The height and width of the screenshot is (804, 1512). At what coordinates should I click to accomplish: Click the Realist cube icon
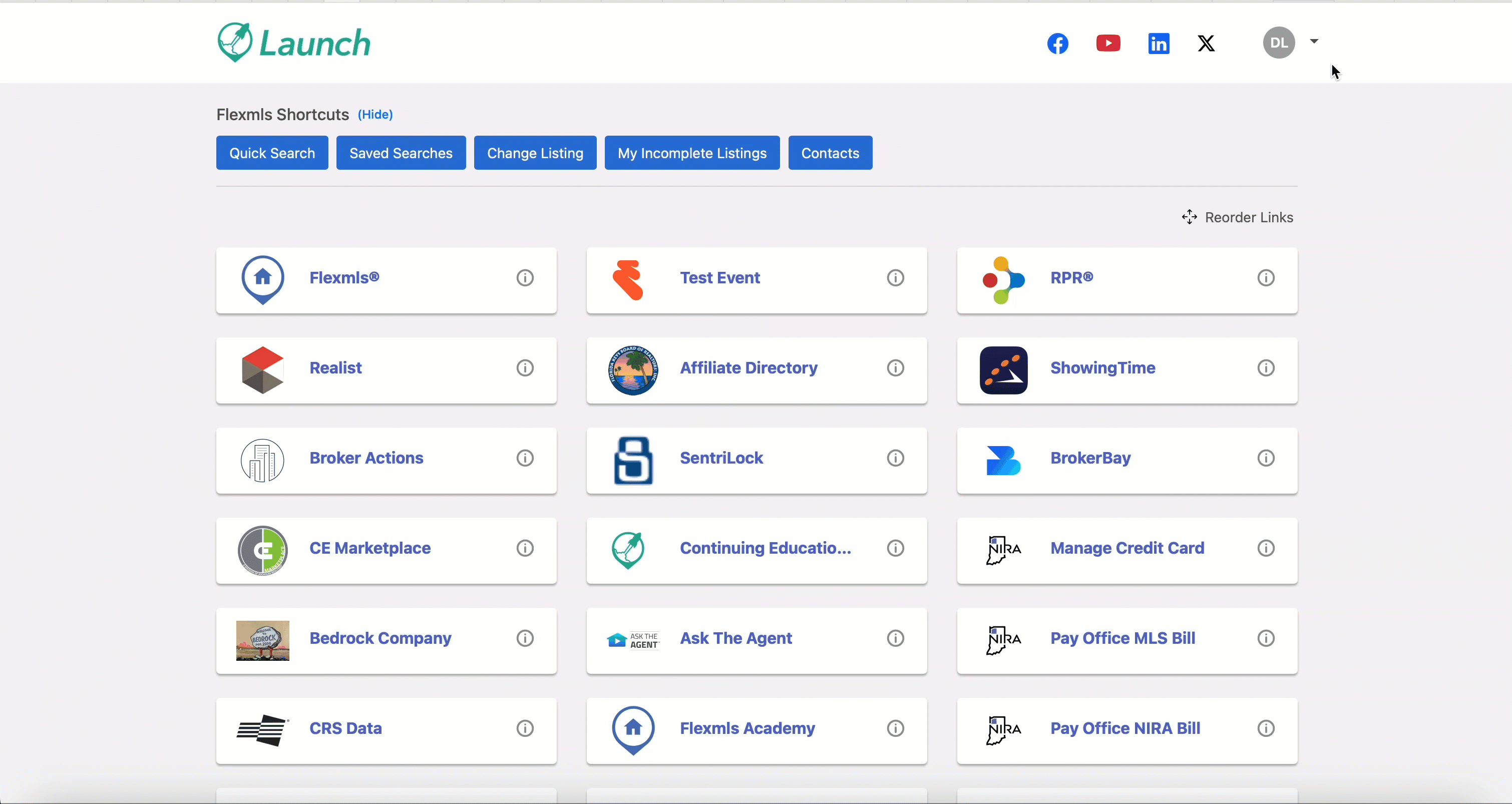click(262, 370)
